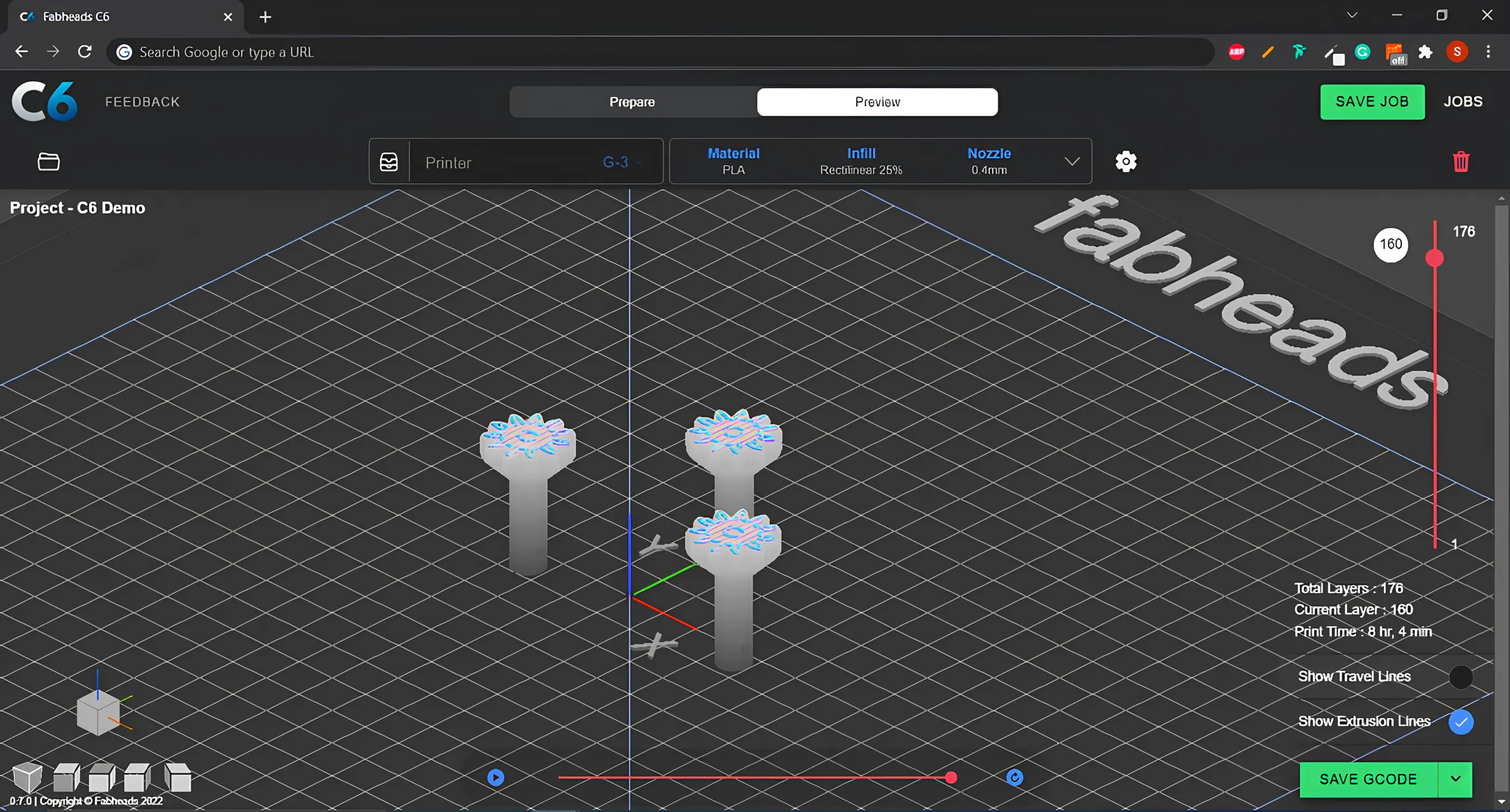Open the project folder icon
Screen dimensions: 1510x812
[49, 162]
